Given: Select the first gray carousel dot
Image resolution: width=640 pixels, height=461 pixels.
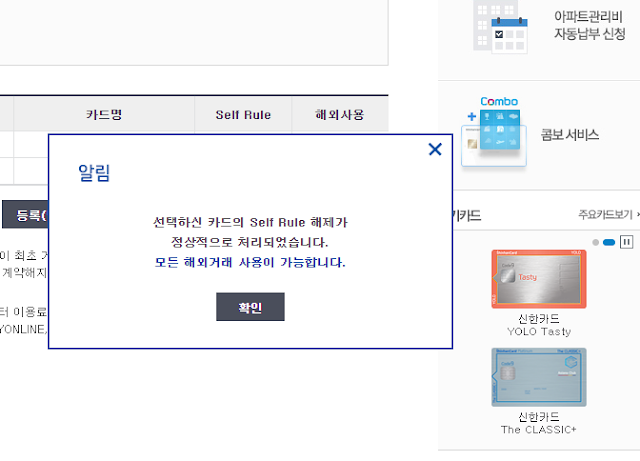Looking at the screenshot, I should point(596,243).
